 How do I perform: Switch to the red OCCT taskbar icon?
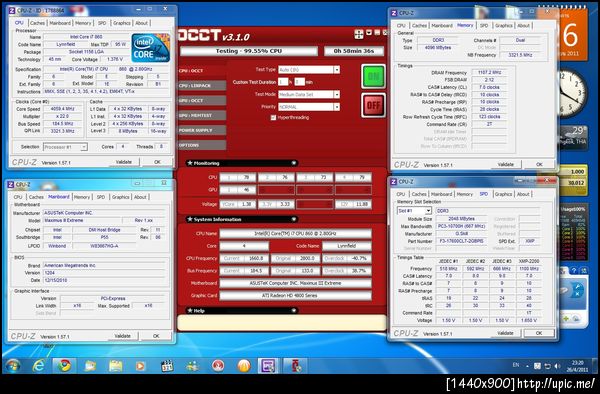[x=295, y=366]
